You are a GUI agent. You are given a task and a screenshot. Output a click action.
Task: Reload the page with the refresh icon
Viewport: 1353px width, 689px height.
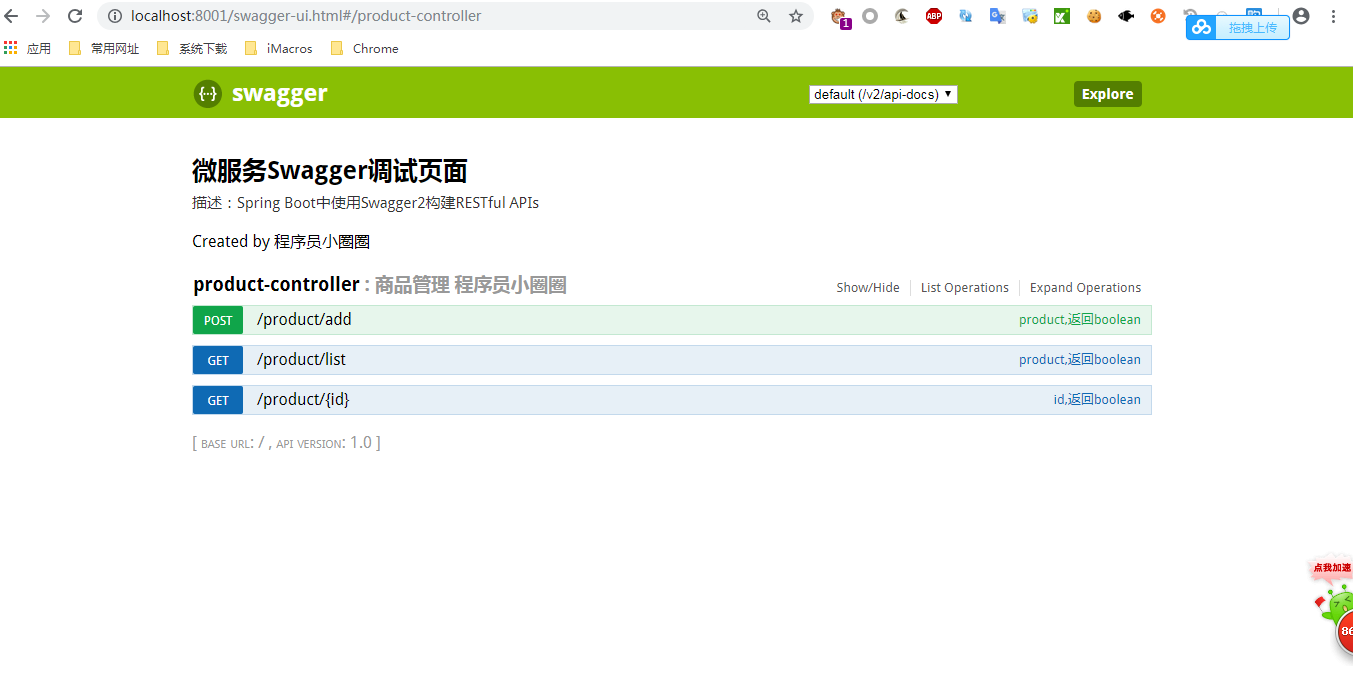pyautogui.click(x=75, y=16)
